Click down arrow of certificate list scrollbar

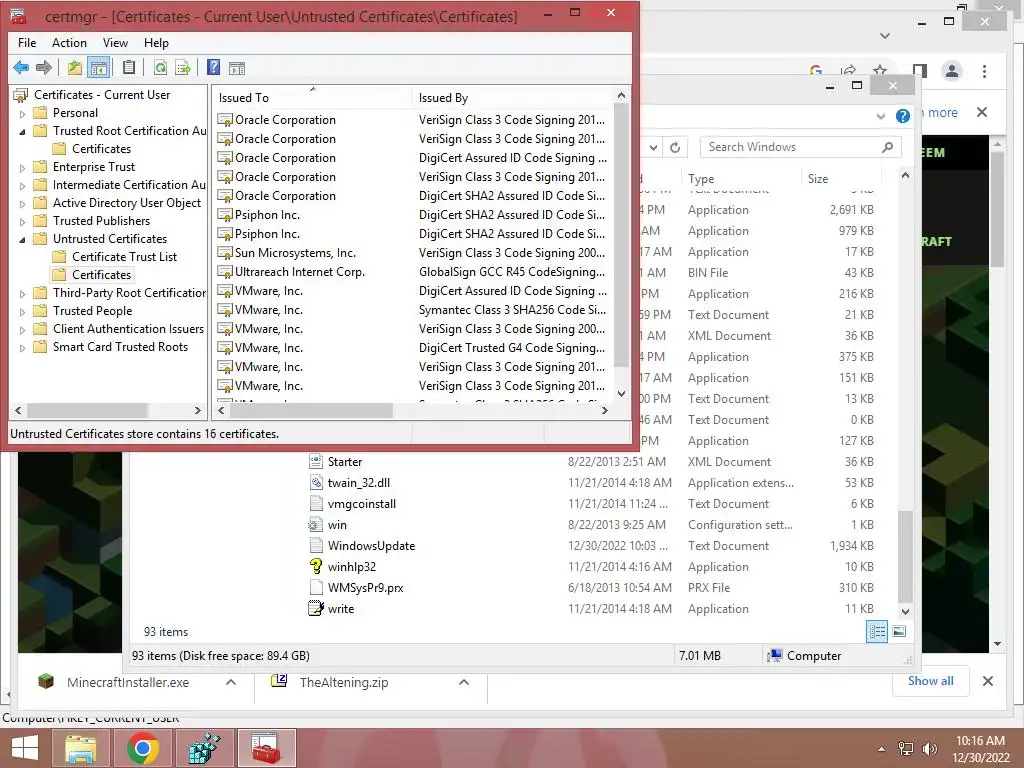click(x=621, y=394)
